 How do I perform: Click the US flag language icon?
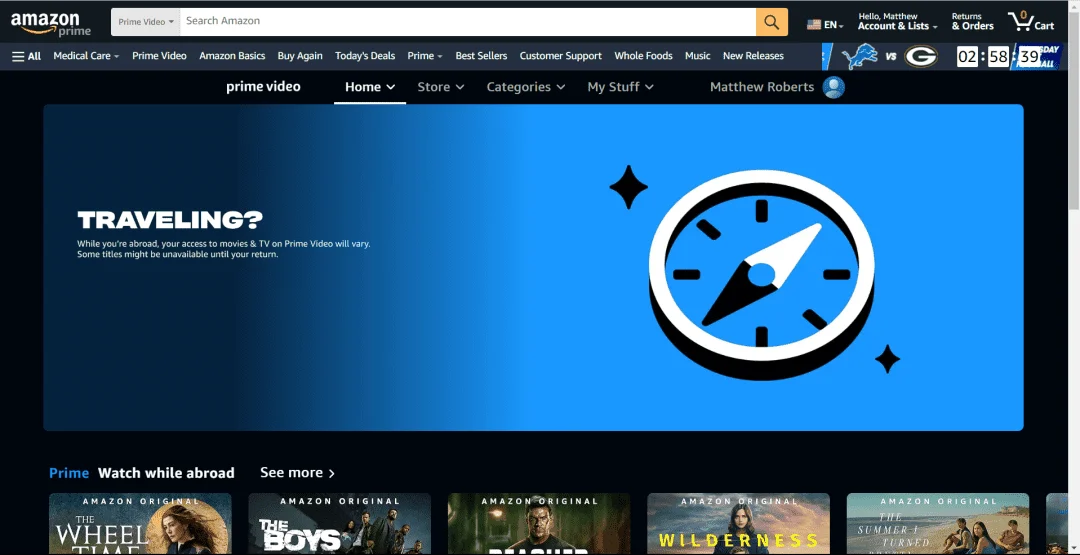click(x=814, y=25)
